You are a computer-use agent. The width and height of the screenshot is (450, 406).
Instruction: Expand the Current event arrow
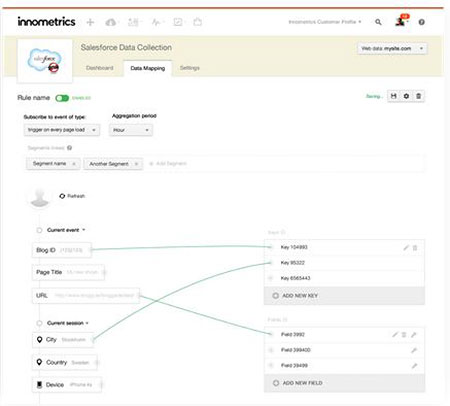pyautogui.click(x=84, y=230)
